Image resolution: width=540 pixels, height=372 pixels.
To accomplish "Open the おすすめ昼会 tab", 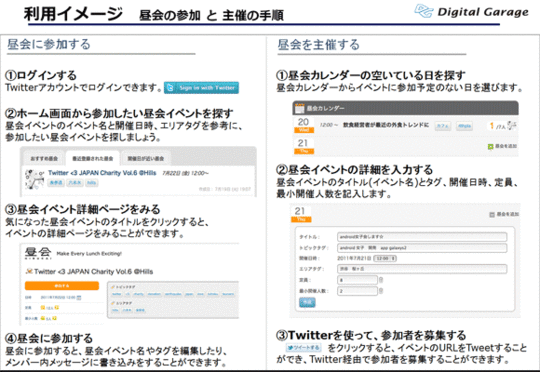I will click(44, 159).
